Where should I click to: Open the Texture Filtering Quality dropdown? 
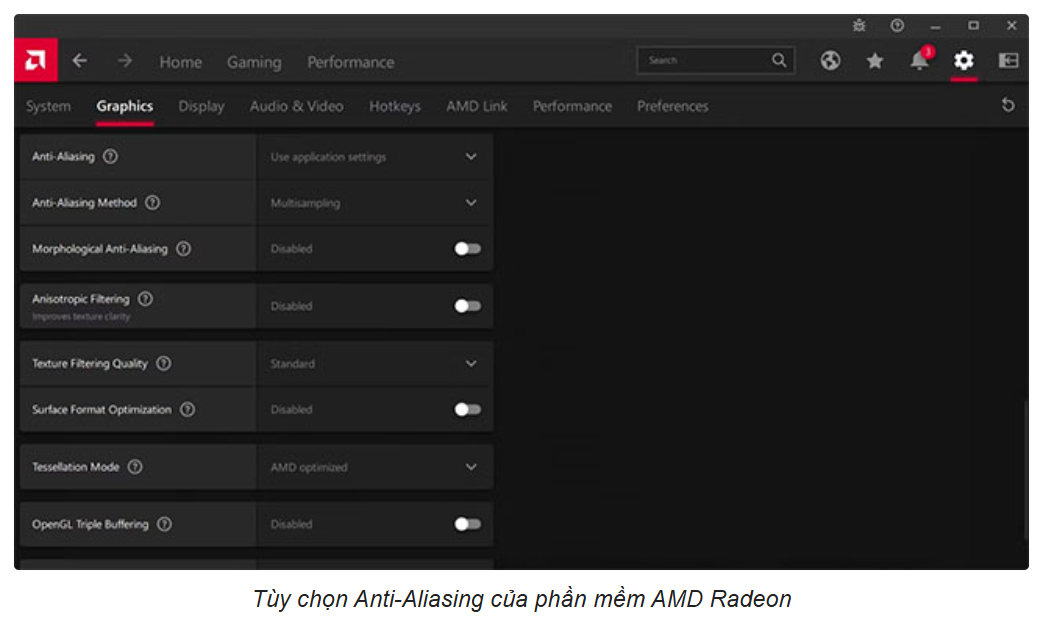click(x=471, y=364)
